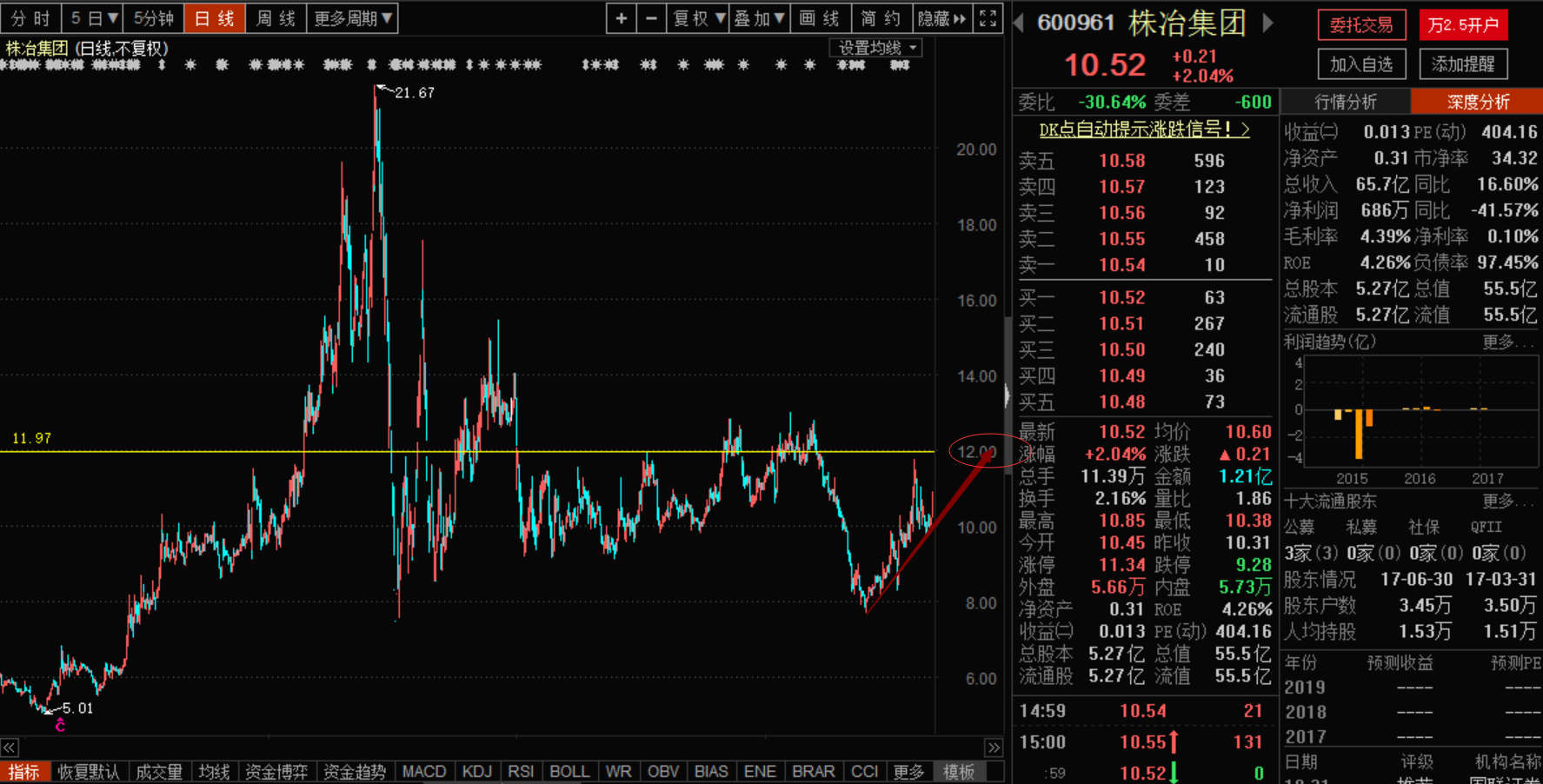The image size is (1543, 784).
Task: Open 复权 dropdown
Action: pos(698,18)
